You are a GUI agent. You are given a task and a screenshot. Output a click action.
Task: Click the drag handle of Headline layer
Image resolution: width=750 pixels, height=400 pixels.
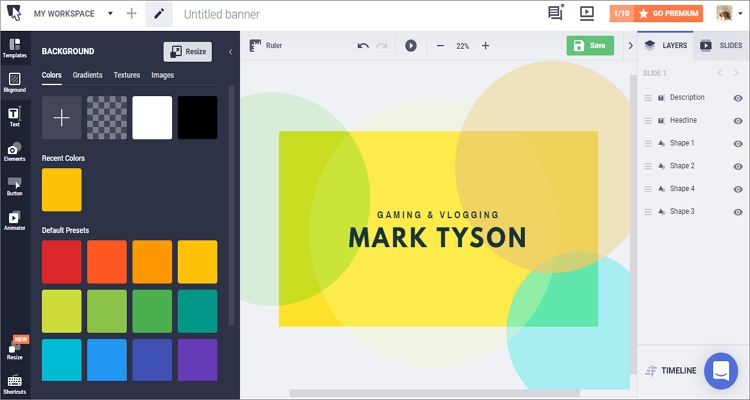click(x=648, y=121)
